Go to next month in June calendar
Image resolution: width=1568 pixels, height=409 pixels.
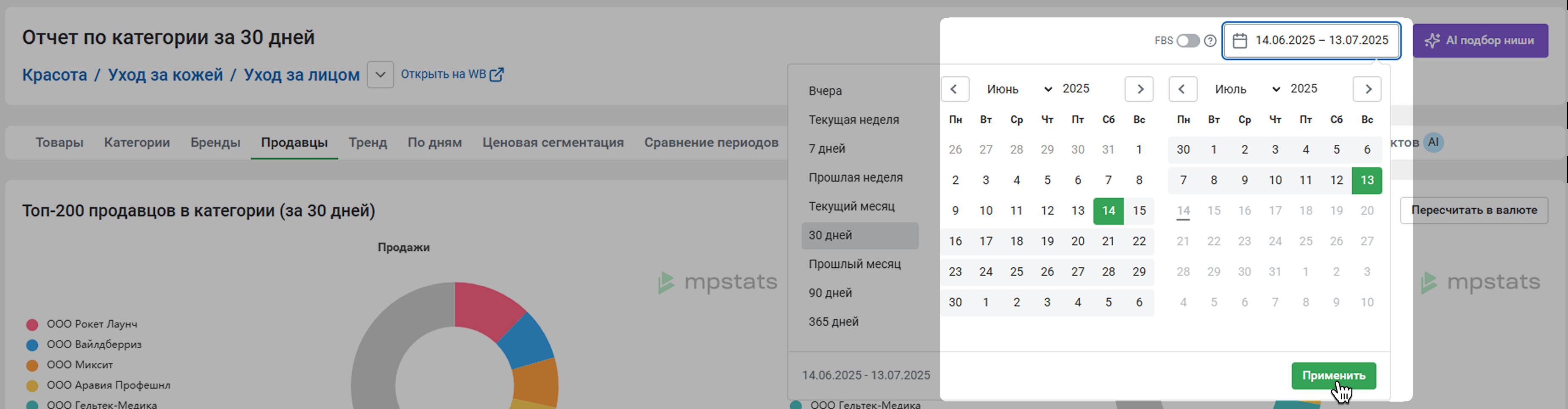click(x=1139, y=89)
